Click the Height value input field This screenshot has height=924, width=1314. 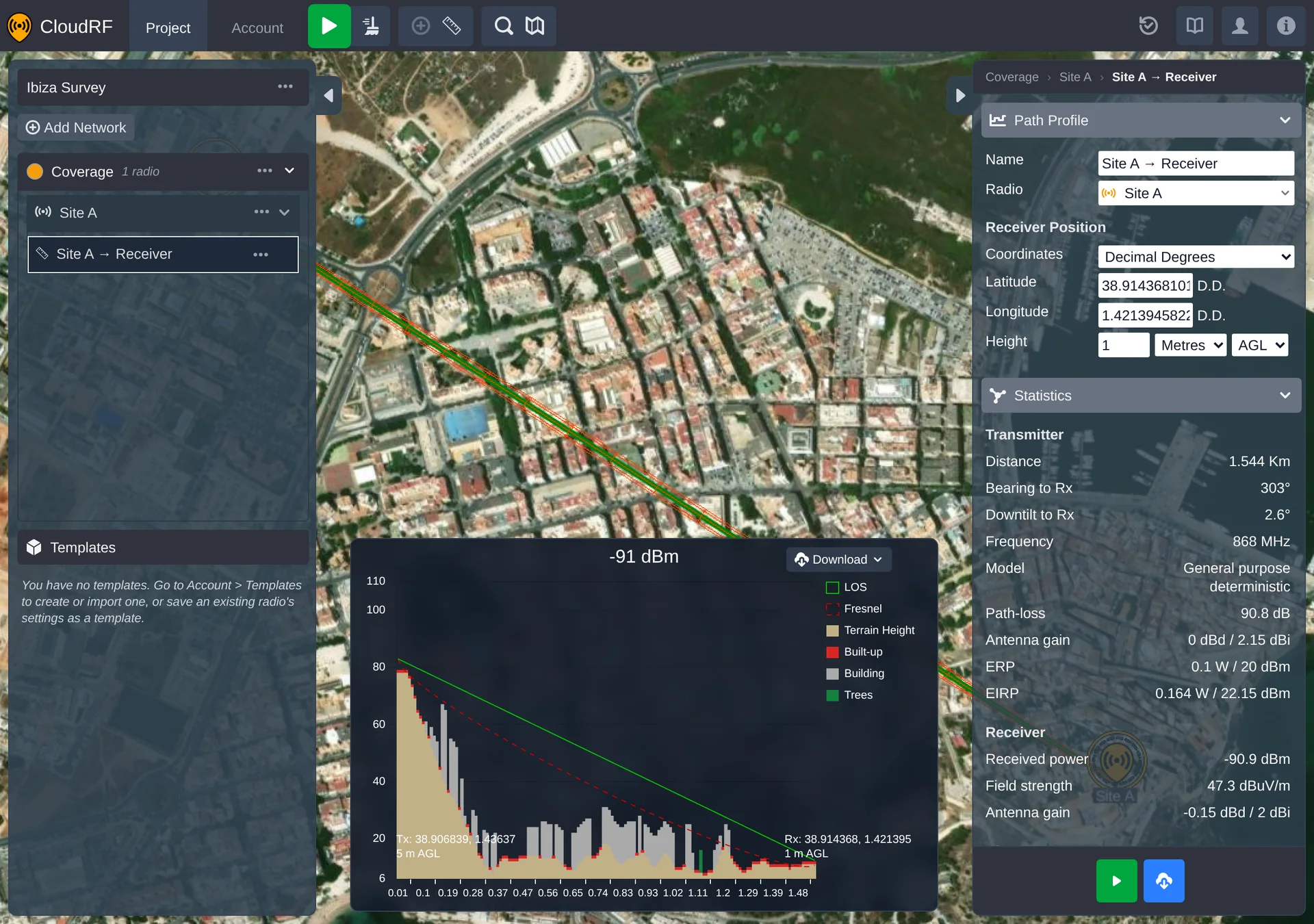point(1124,345)
